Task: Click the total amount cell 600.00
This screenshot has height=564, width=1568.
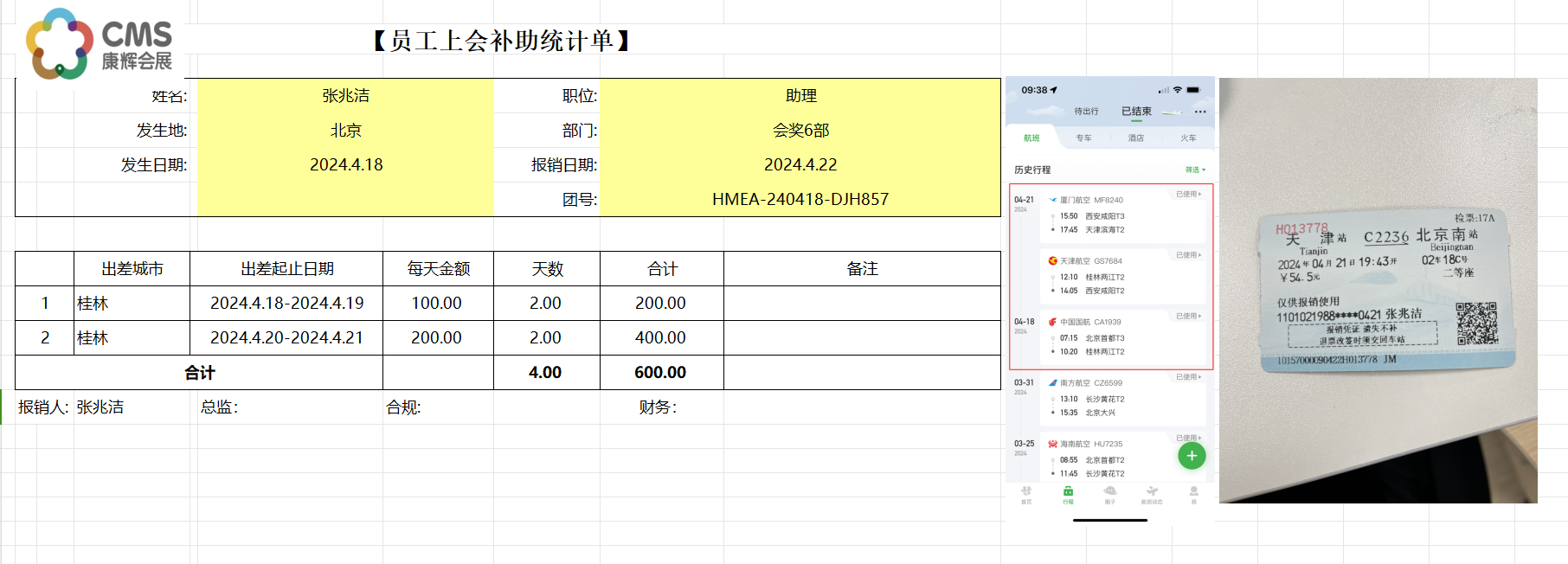Action: pyautogui.click(x=660, y=373)
